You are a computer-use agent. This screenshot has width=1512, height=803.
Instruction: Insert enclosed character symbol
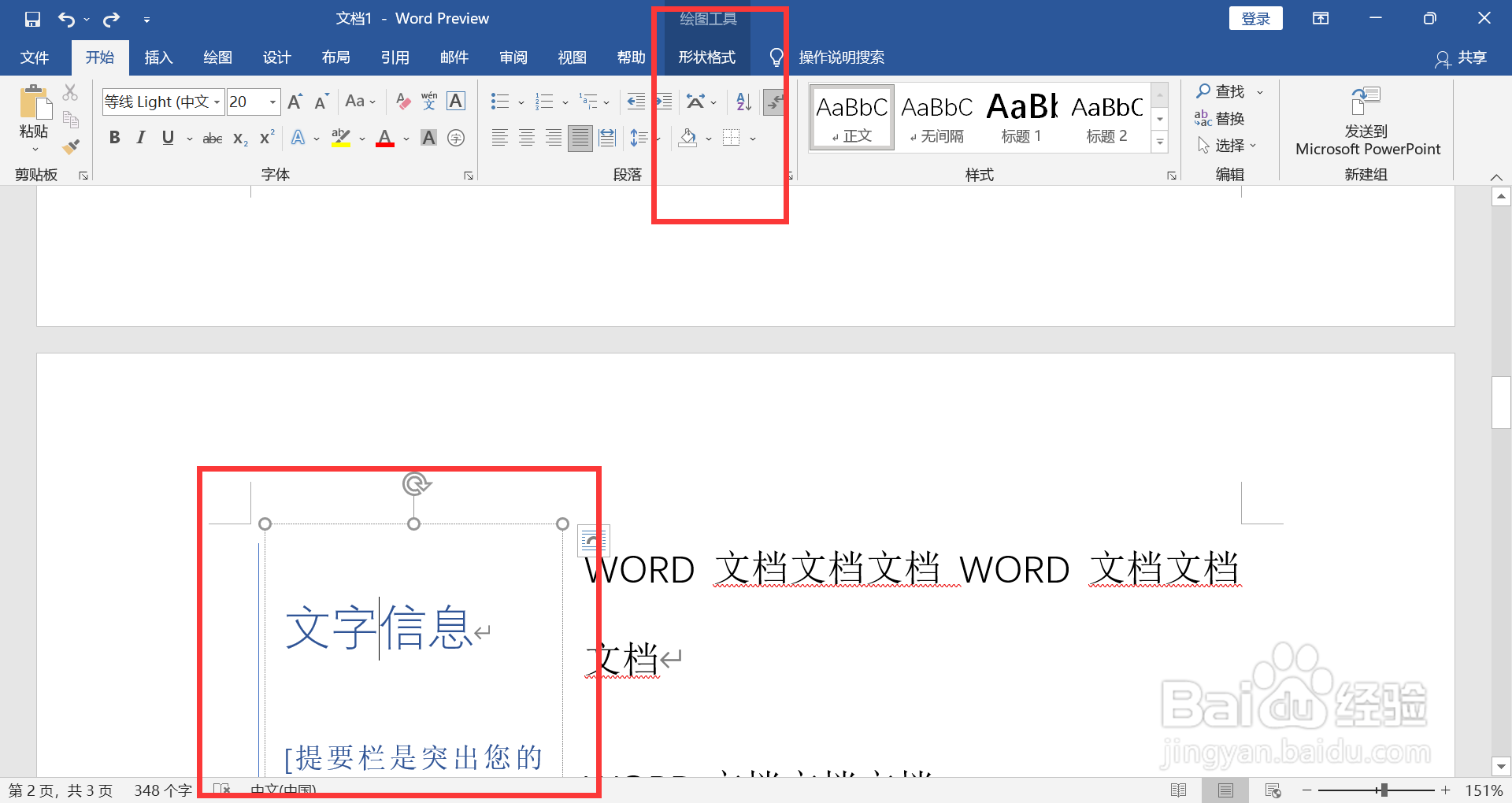pyautogui.click(x=456, y=139)
